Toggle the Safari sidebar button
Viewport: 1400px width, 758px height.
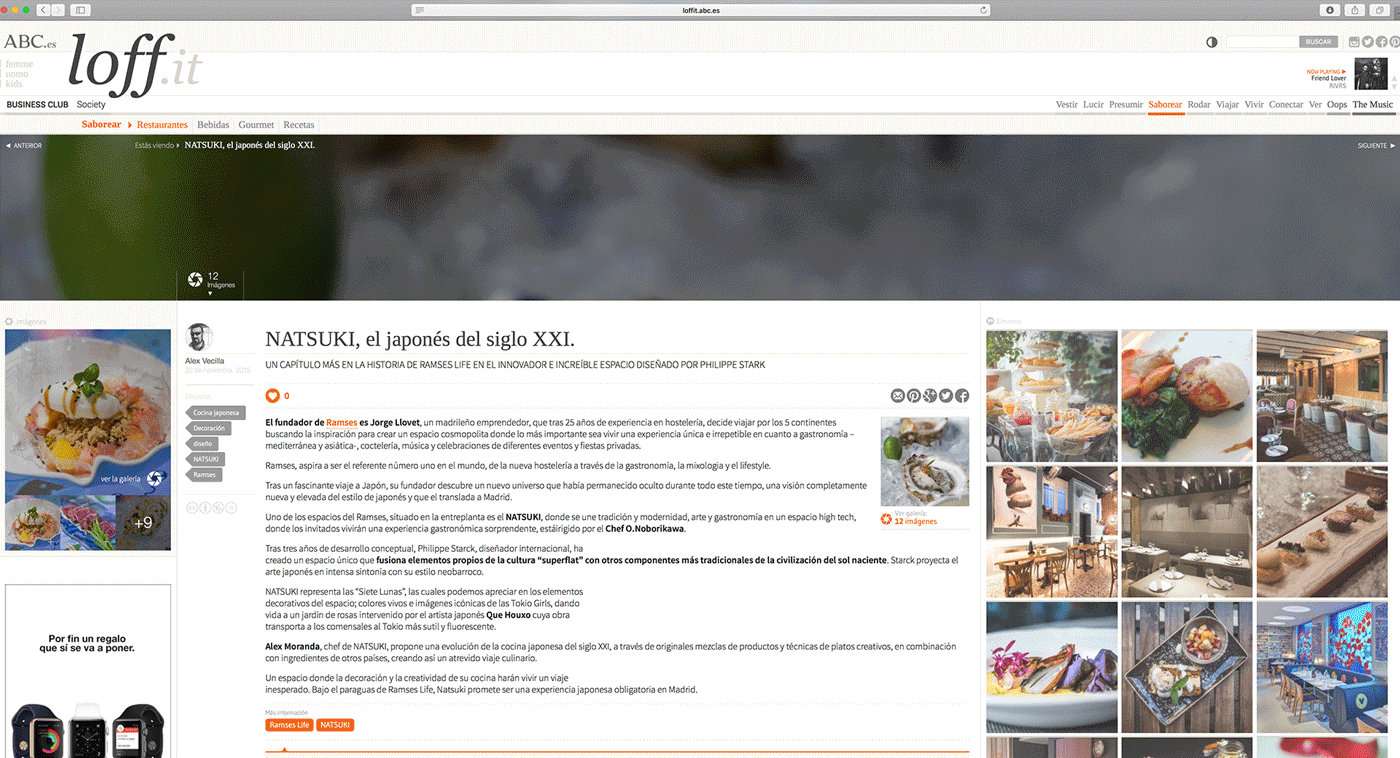[80, 10]
